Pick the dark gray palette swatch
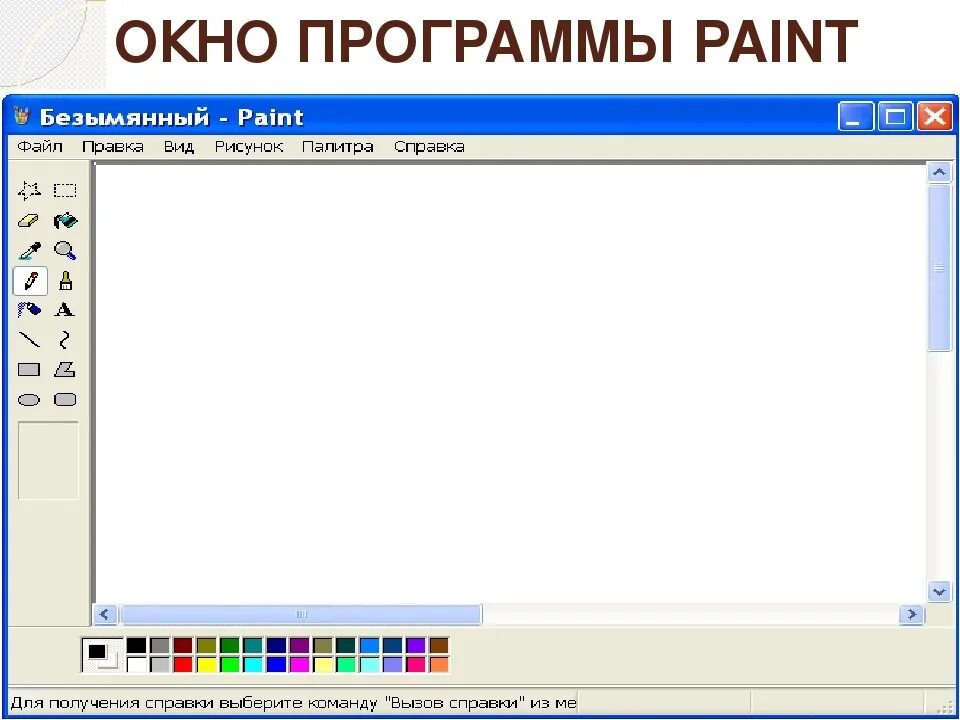Screen dimensions: 960x720 click(x=160, y=645)
